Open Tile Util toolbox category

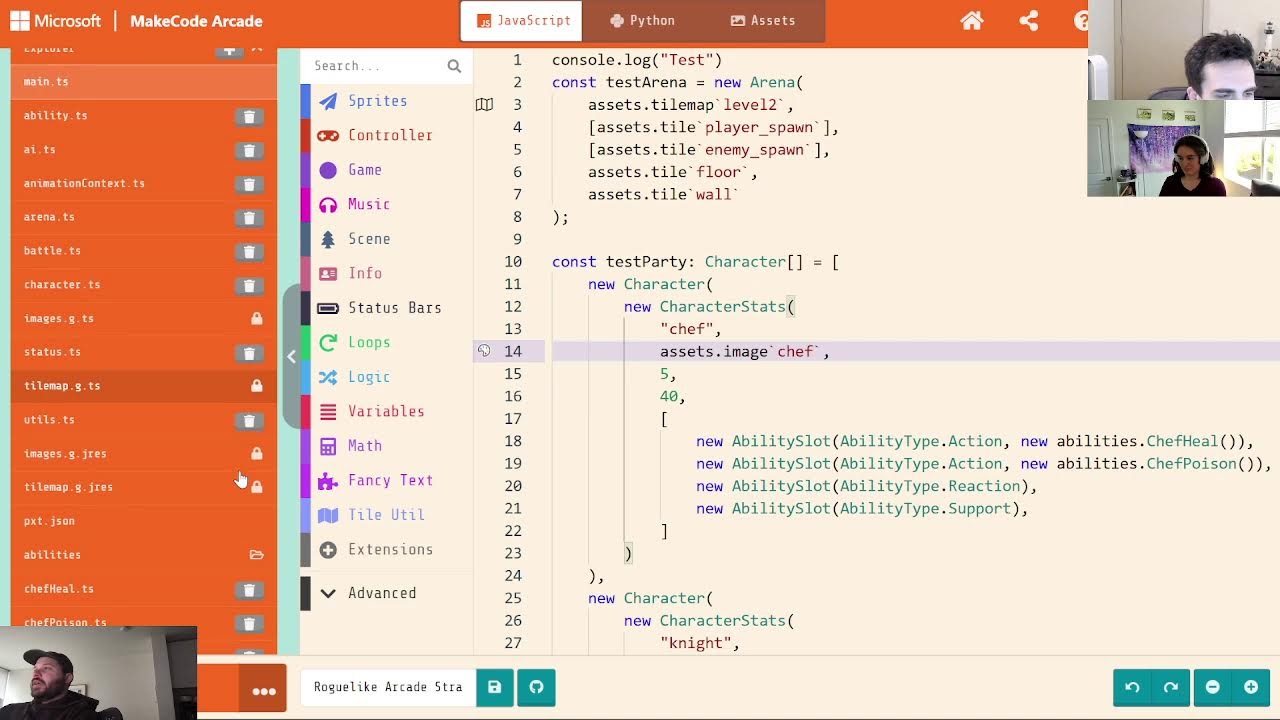coord(386,515)
